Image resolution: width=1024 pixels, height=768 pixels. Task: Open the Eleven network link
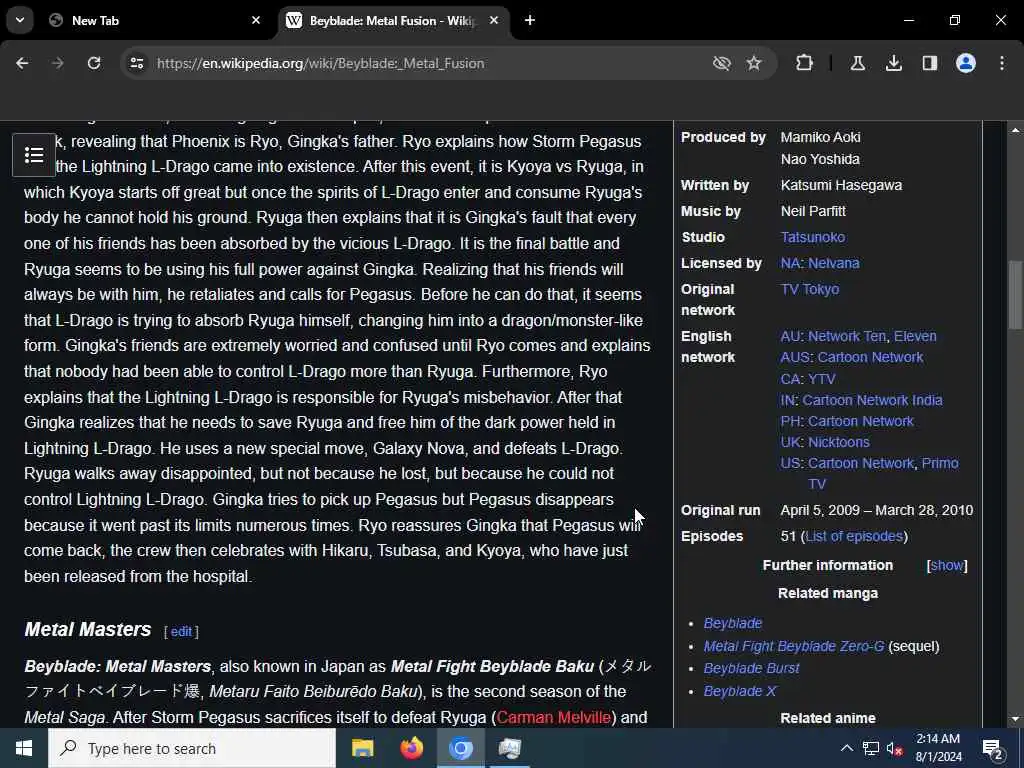click(915, 336)
